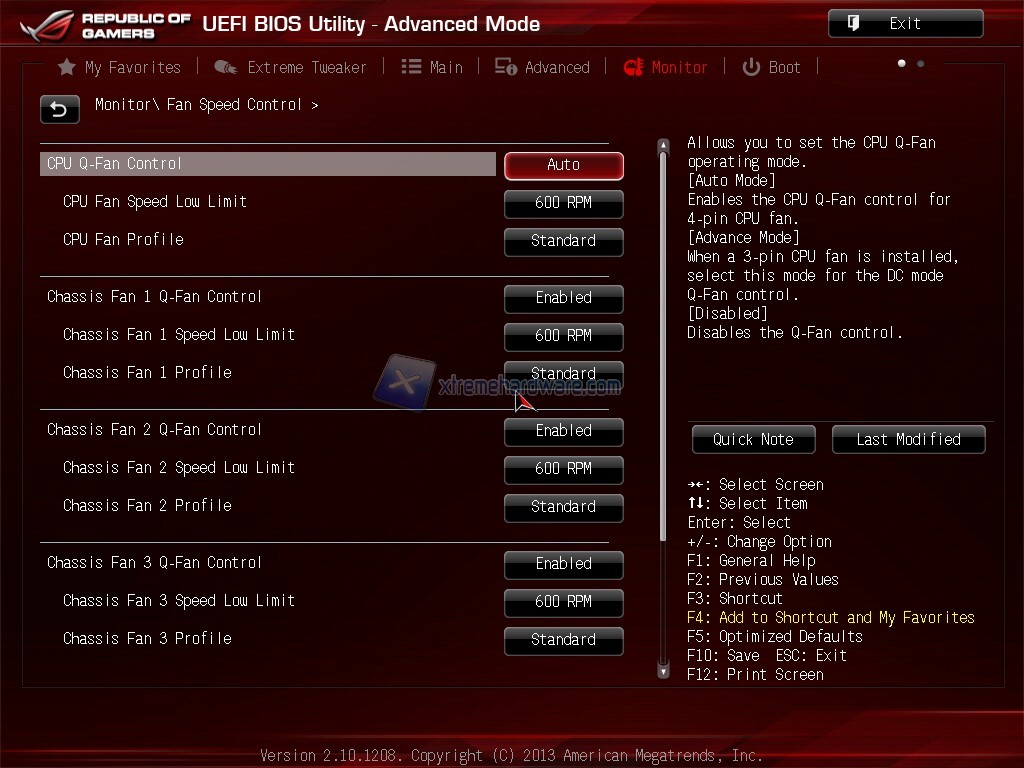Select Chassis Fan 2 Speed Low Limit value
Screen dimensions: 1024x768
pyautogui.click(x=564, y=469)
